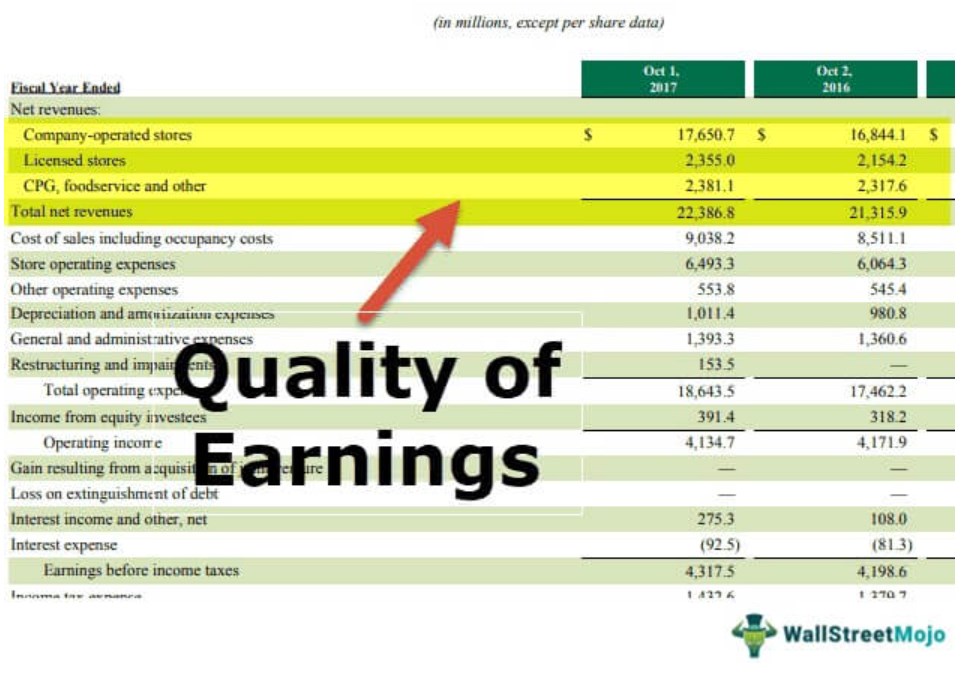Viewport: 964px width, 676px height.
Task: Click the 'Interest expense' row label
Action: [63, 545]
